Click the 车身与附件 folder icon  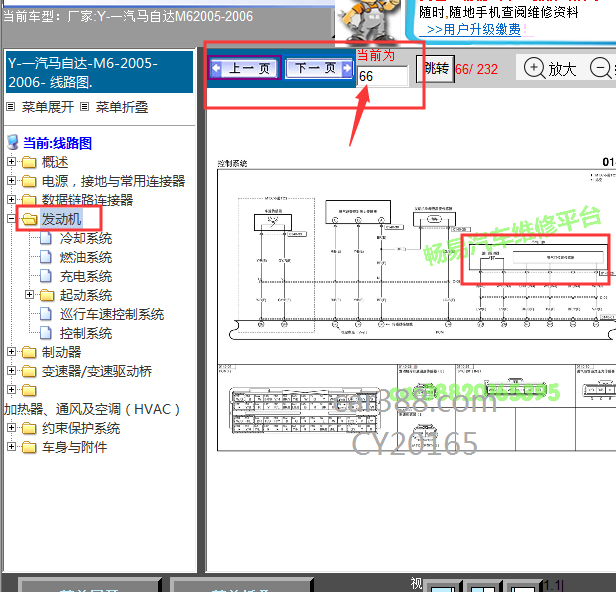29,447
